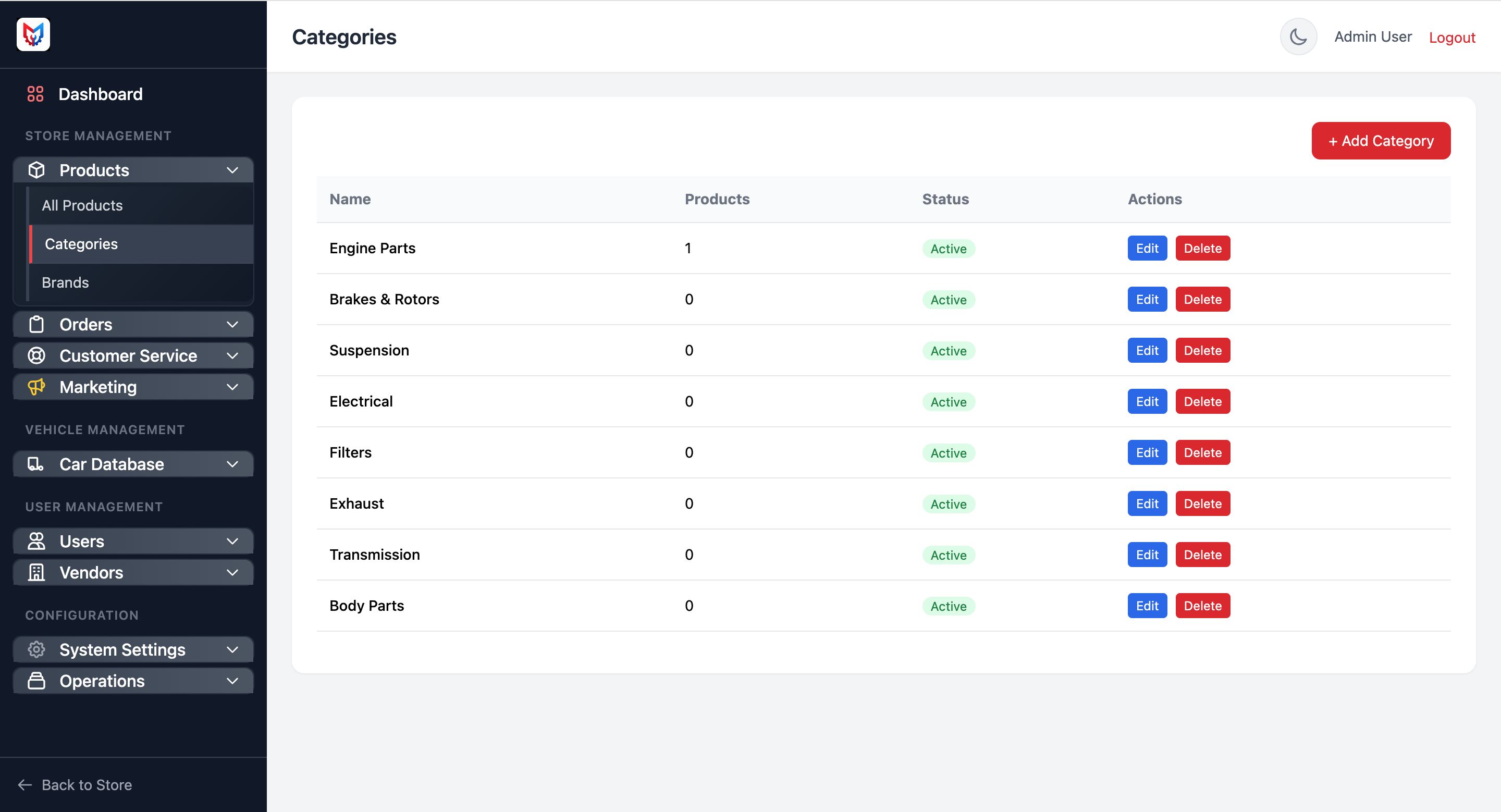Delete the Transmission category

[x=1203, y=555]
